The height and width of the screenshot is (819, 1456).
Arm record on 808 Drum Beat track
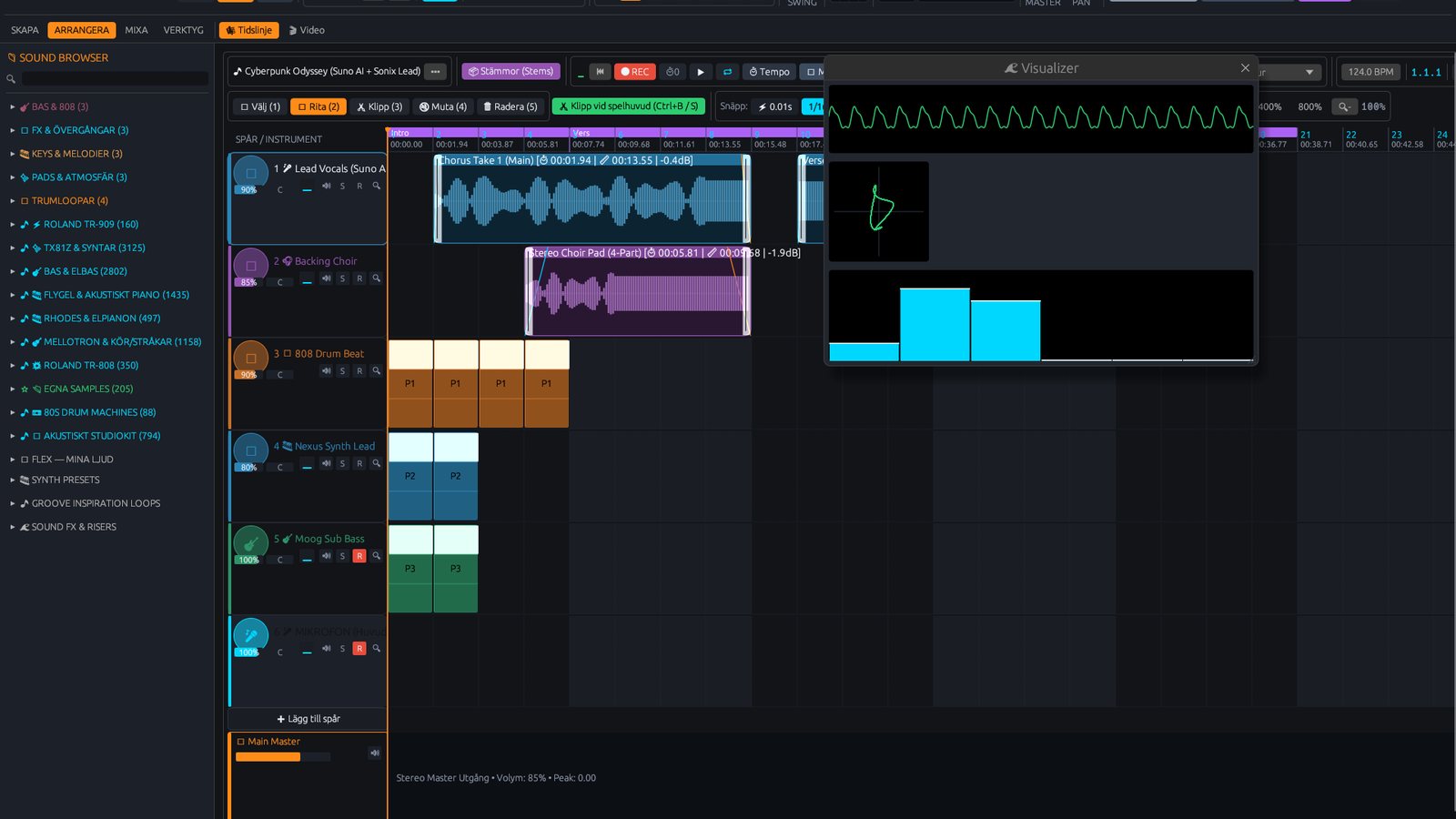click(x=359, y=371)
